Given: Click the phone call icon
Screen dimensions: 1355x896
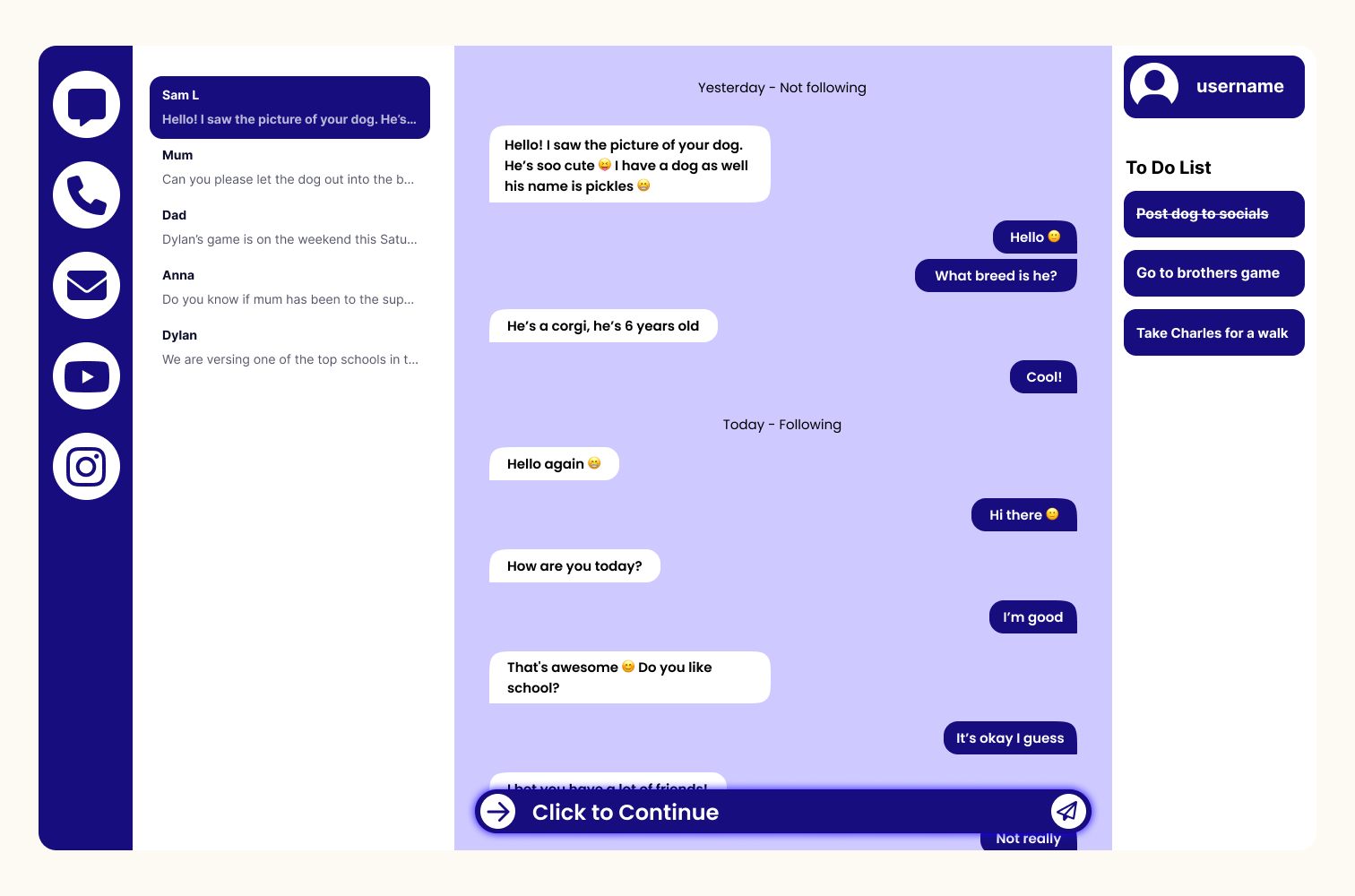Looking at the screenshot, I should pyautogui.click(x=86, y=195).
